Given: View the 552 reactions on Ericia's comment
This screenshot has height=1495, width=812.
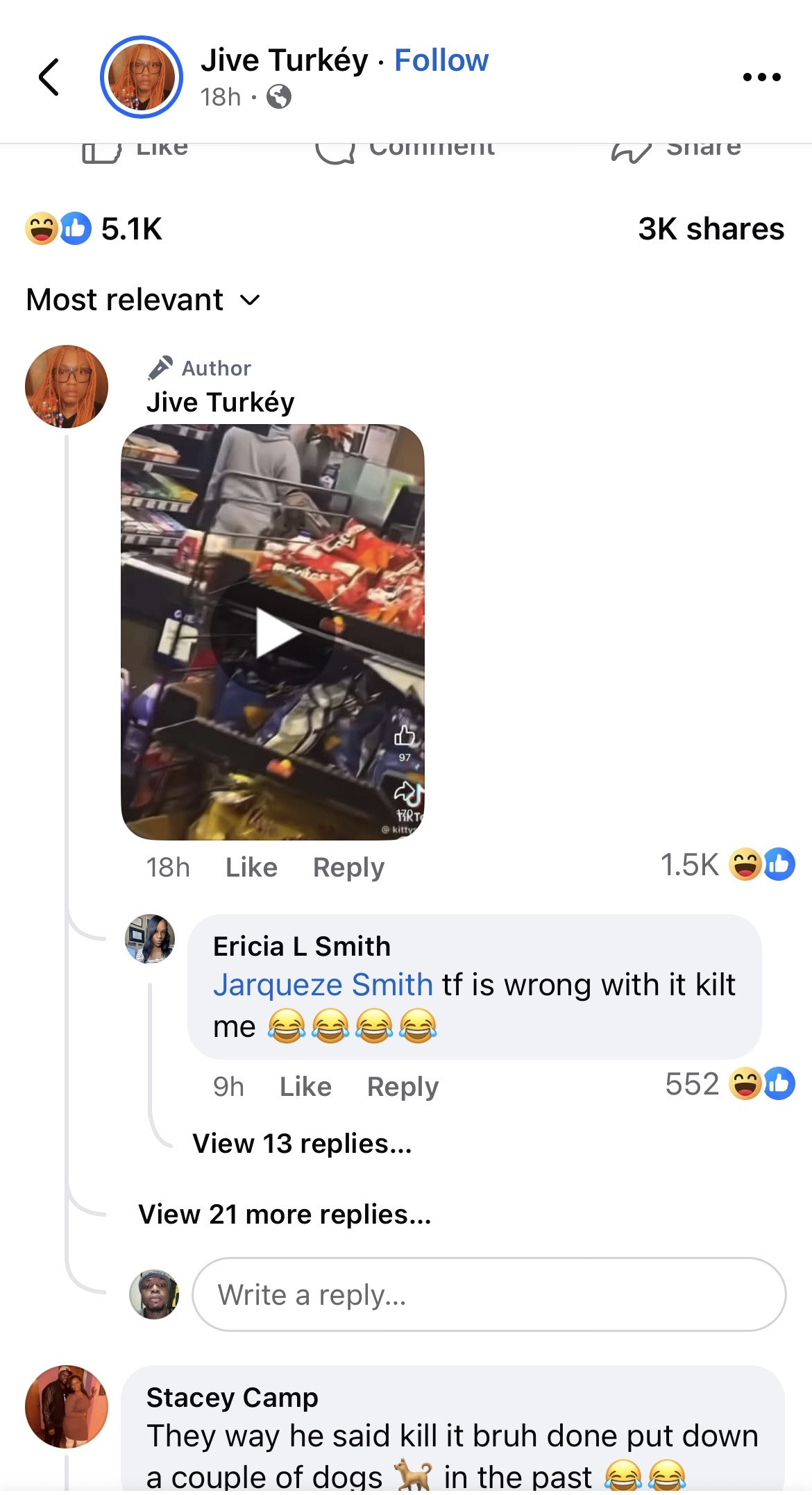Looking at the screenshot, I should tap(730, 1084).
